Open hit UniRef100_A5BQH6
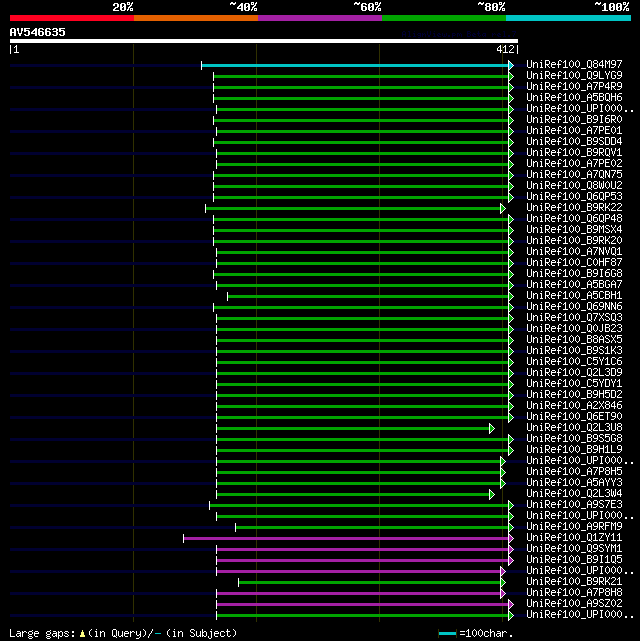The width and height of the screenshot is (640, 641). (574, 98)
